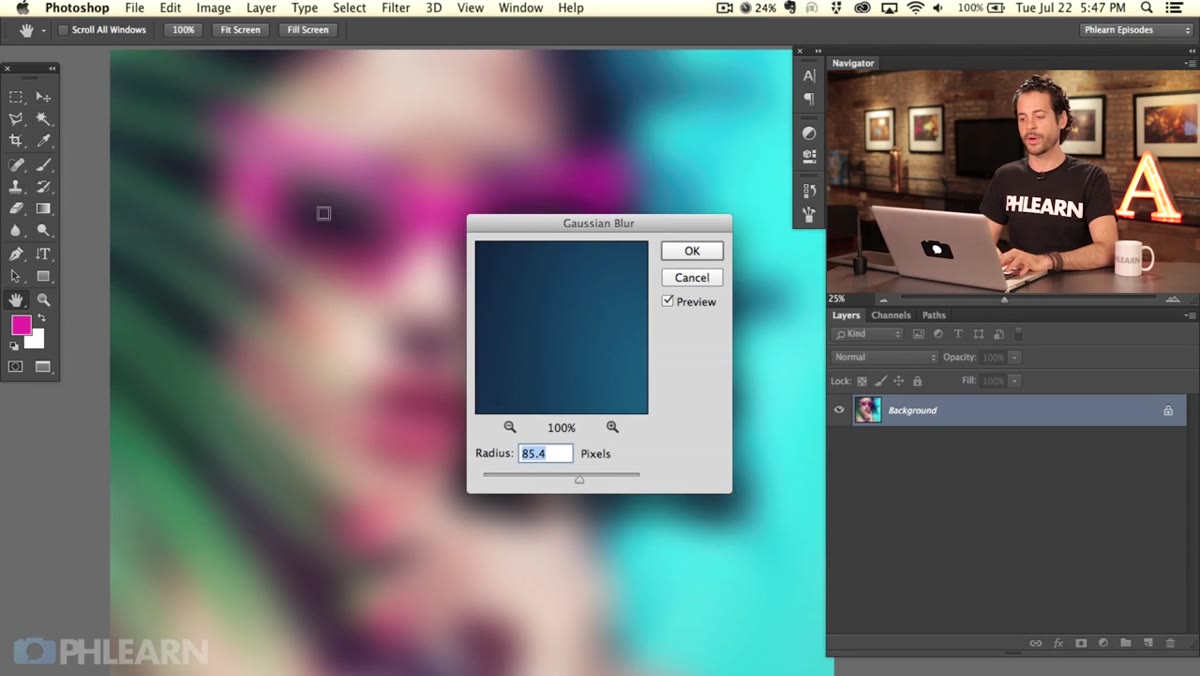Open the History panel icon
The width and height of the screenshot is (1200, 676).
[809, 190]
